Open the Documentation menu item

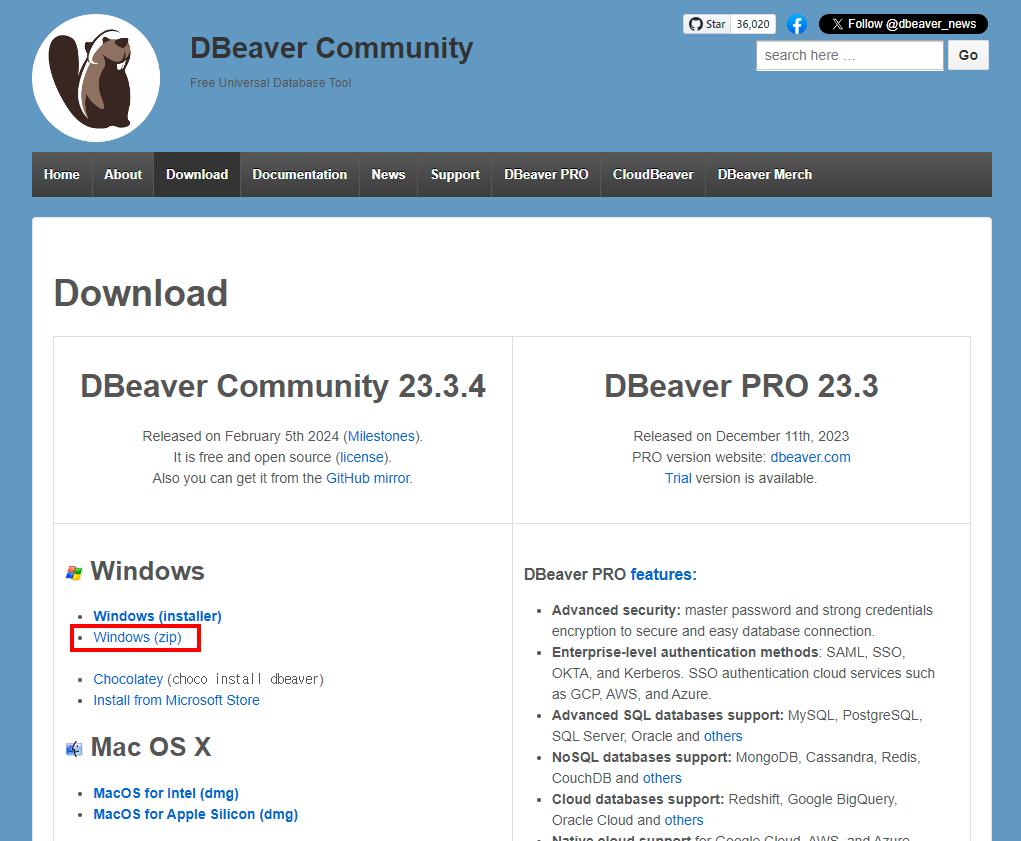tap(300, 174)
